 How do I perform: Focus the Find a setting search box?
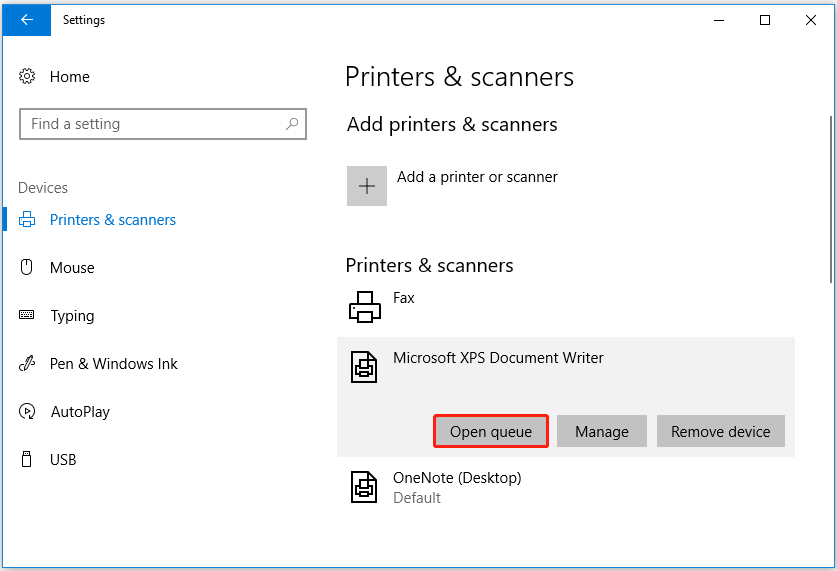[x=163, y=124]
